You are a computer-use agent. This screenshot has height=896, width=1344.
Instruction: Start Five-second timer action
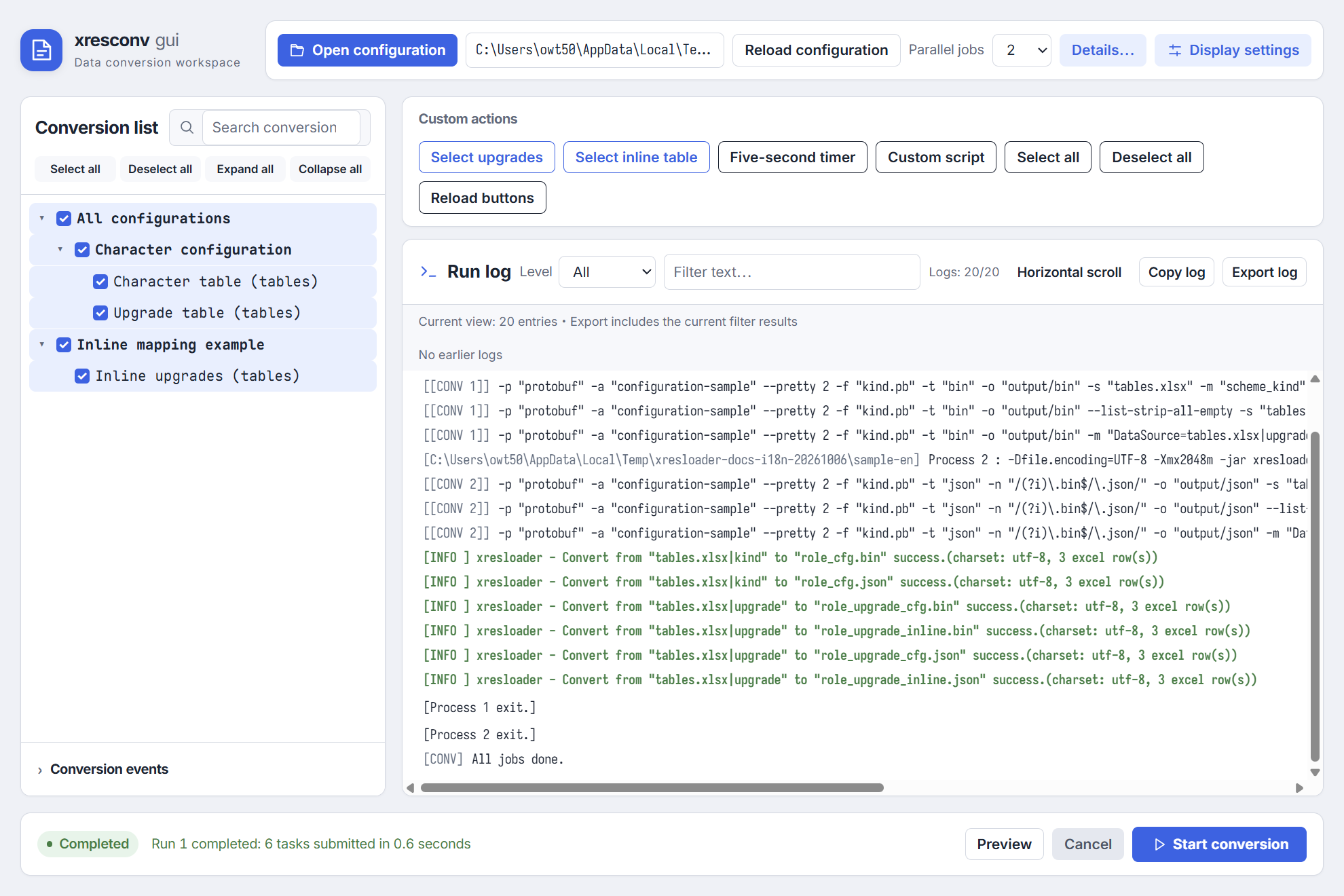click(x=792, y=157)
